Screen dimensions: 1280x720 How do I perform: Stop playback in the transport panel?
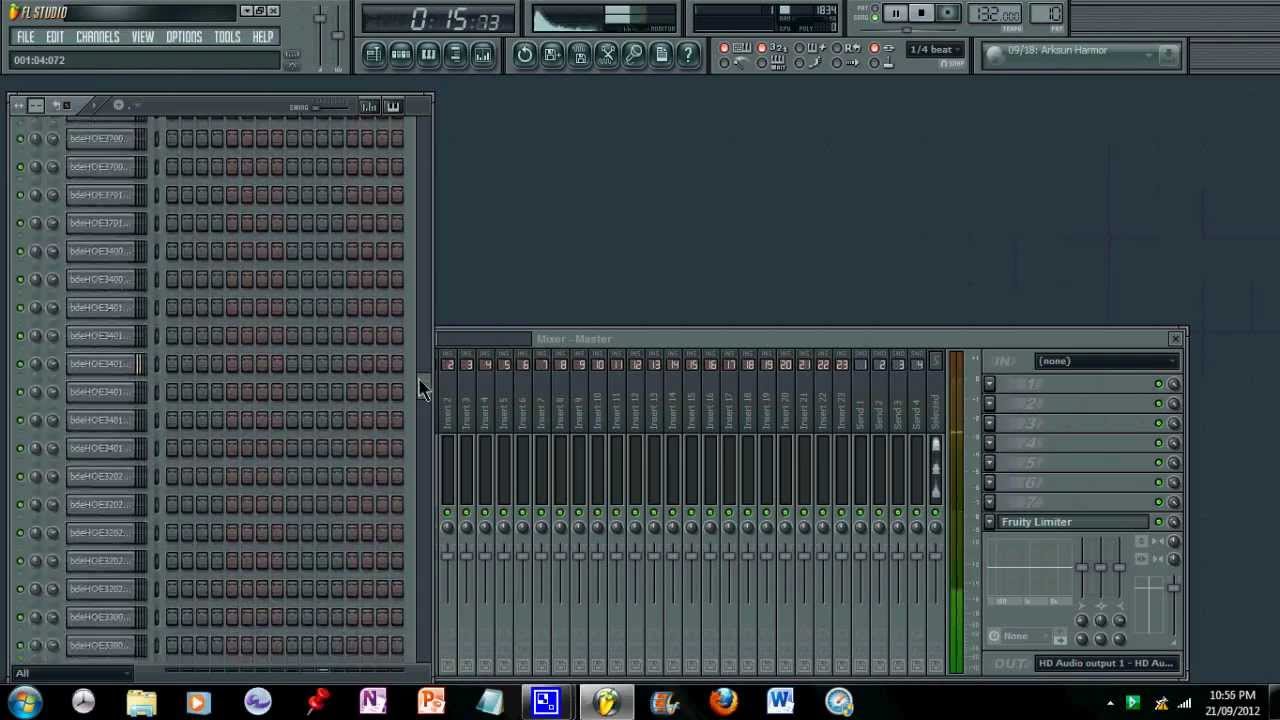coord(921,14)
